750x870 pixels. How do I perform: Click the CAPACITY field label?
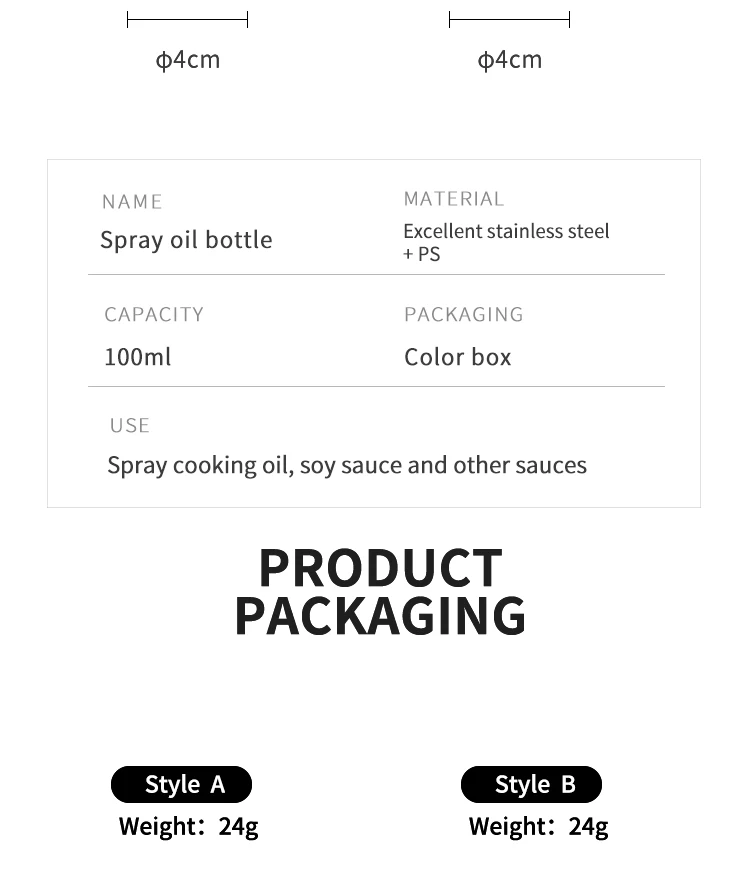[x=154, y=315]
